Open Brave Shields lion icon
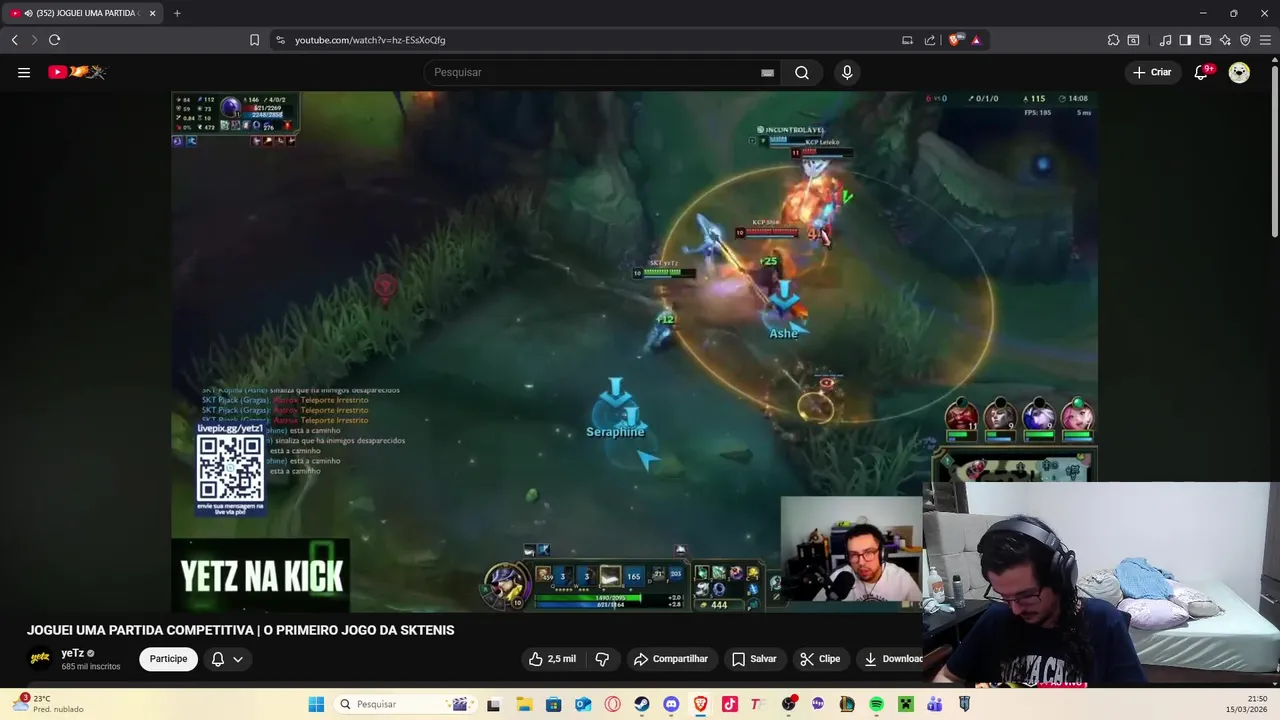 956,40
